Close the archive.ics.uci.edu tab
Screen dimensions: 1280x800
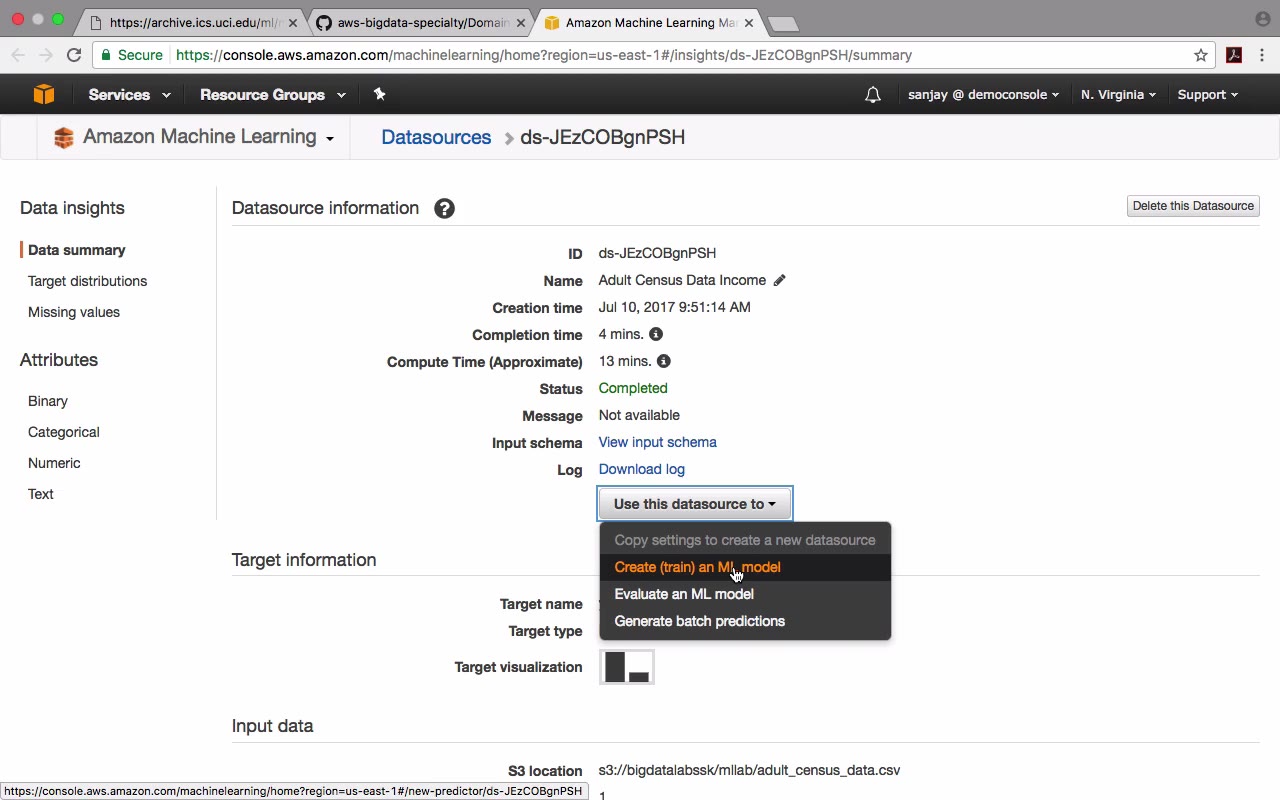click(293, 22)
